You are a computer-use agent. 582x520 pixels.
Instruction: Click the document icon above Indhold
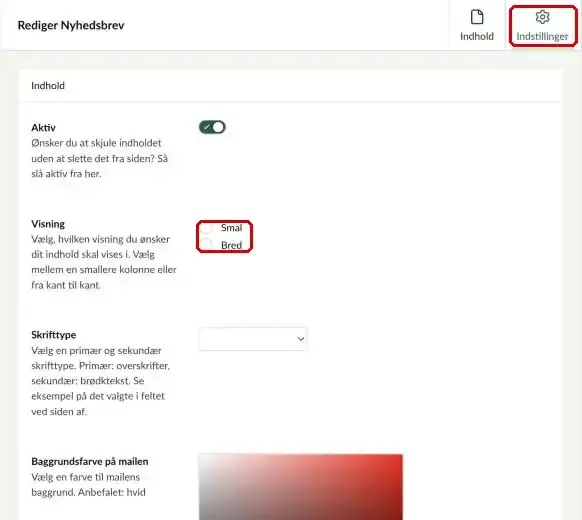click(477, 17)
